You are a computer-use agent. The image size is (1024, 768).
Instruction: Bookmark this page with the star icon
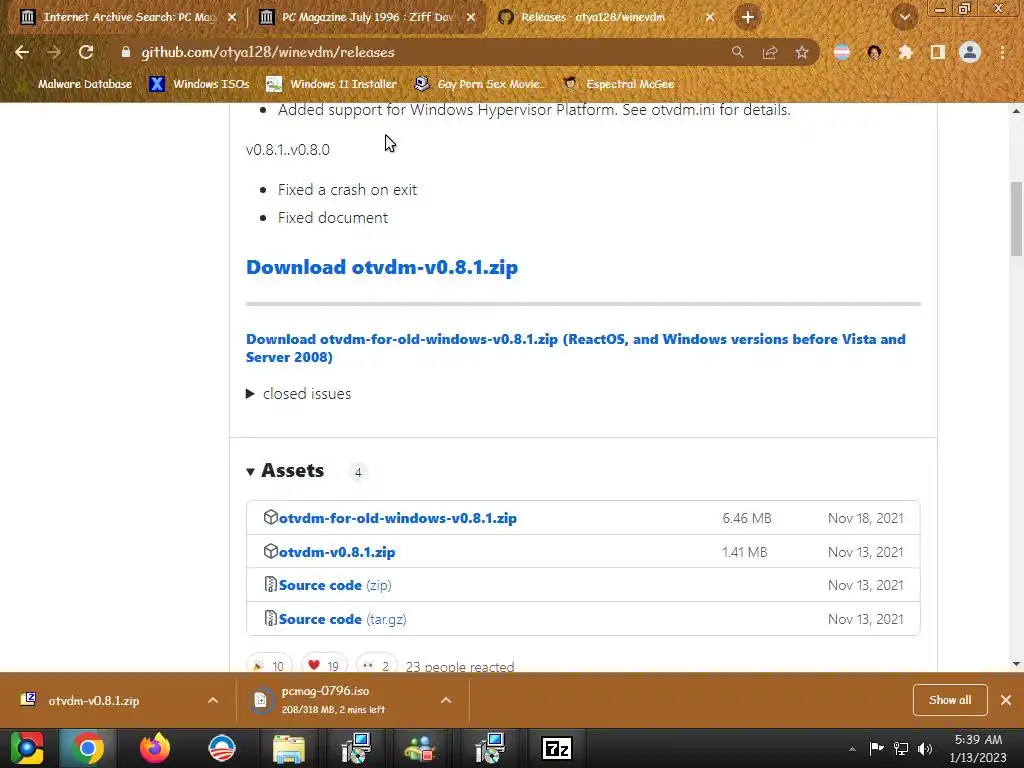802,52
